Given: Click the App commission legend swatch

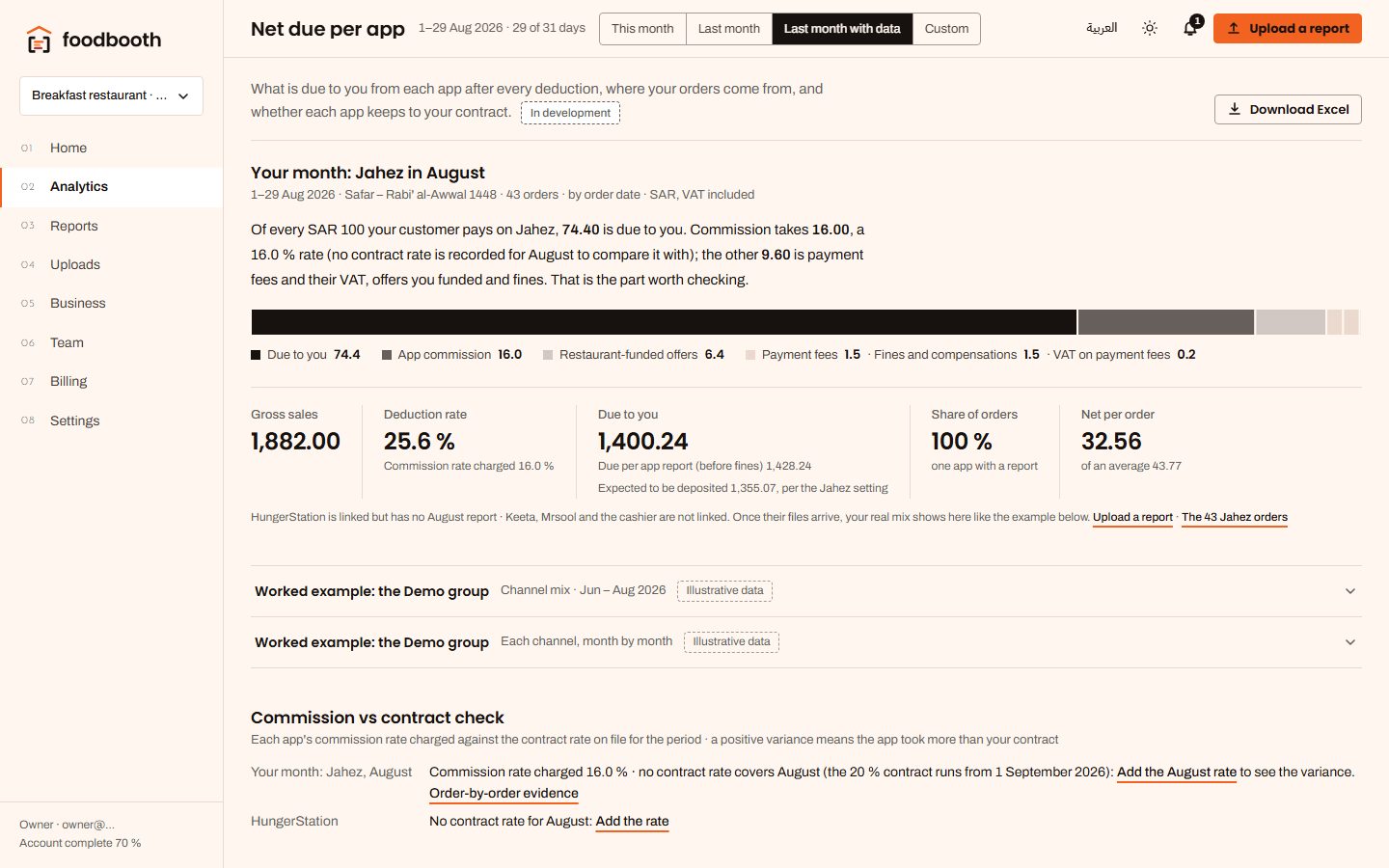Looking at the screenshot, I should coord(387,355).
